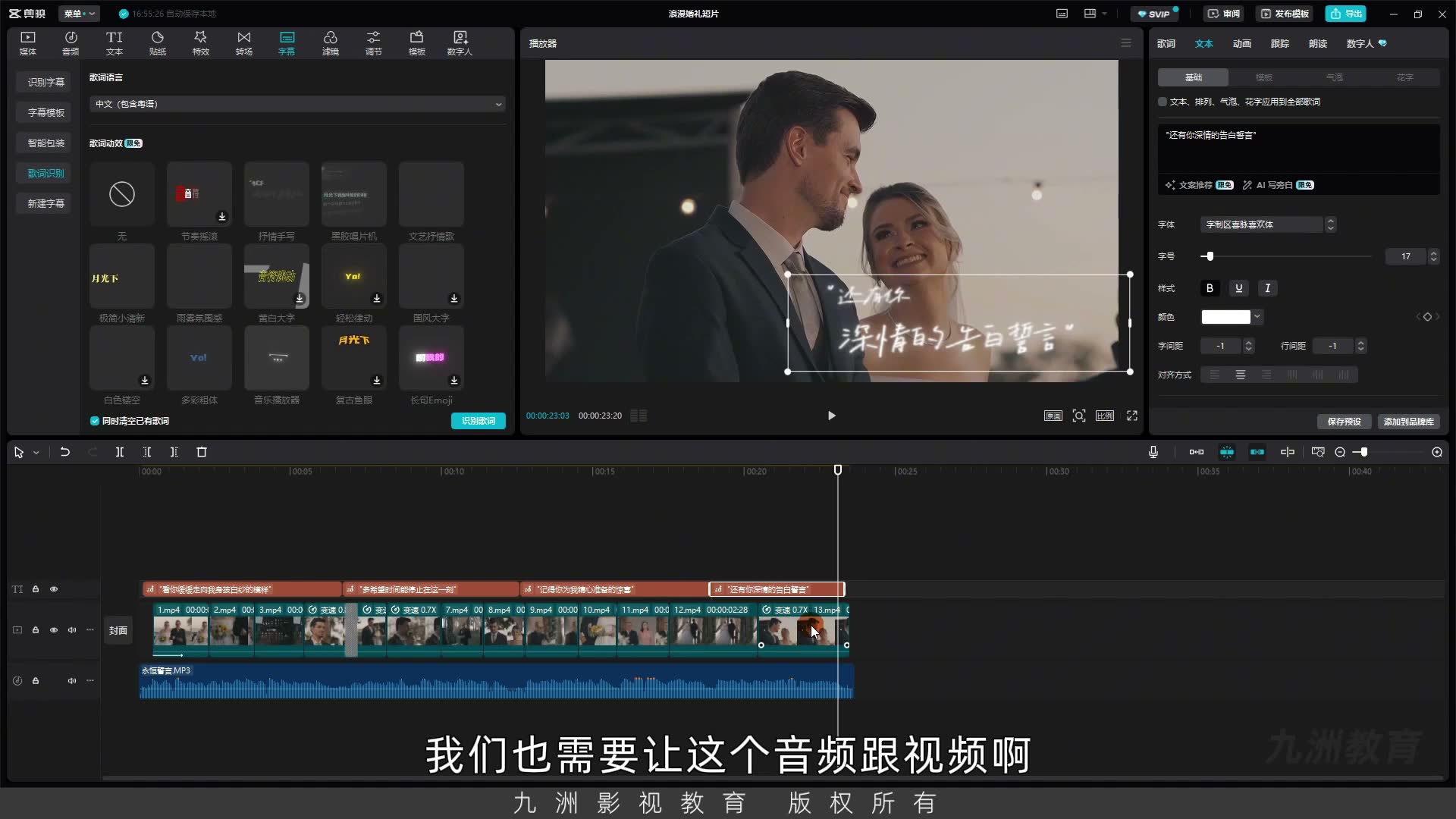Switch to the 动画 tab
1456x819 pixels.
tap(1242, 43)
